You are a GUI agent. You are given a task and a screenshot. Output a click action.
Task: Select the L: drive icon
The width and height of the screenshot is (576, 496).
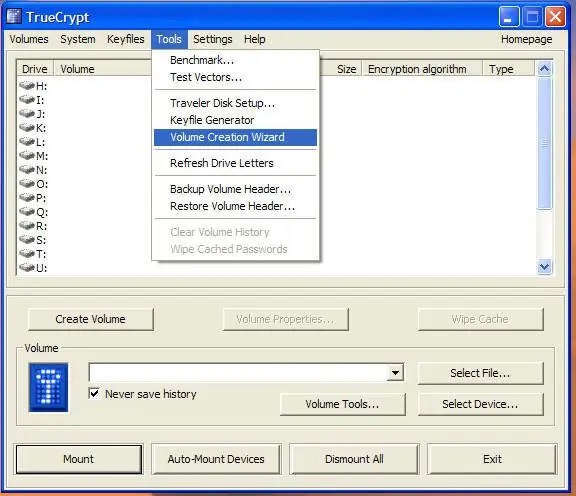click(27, 142)
